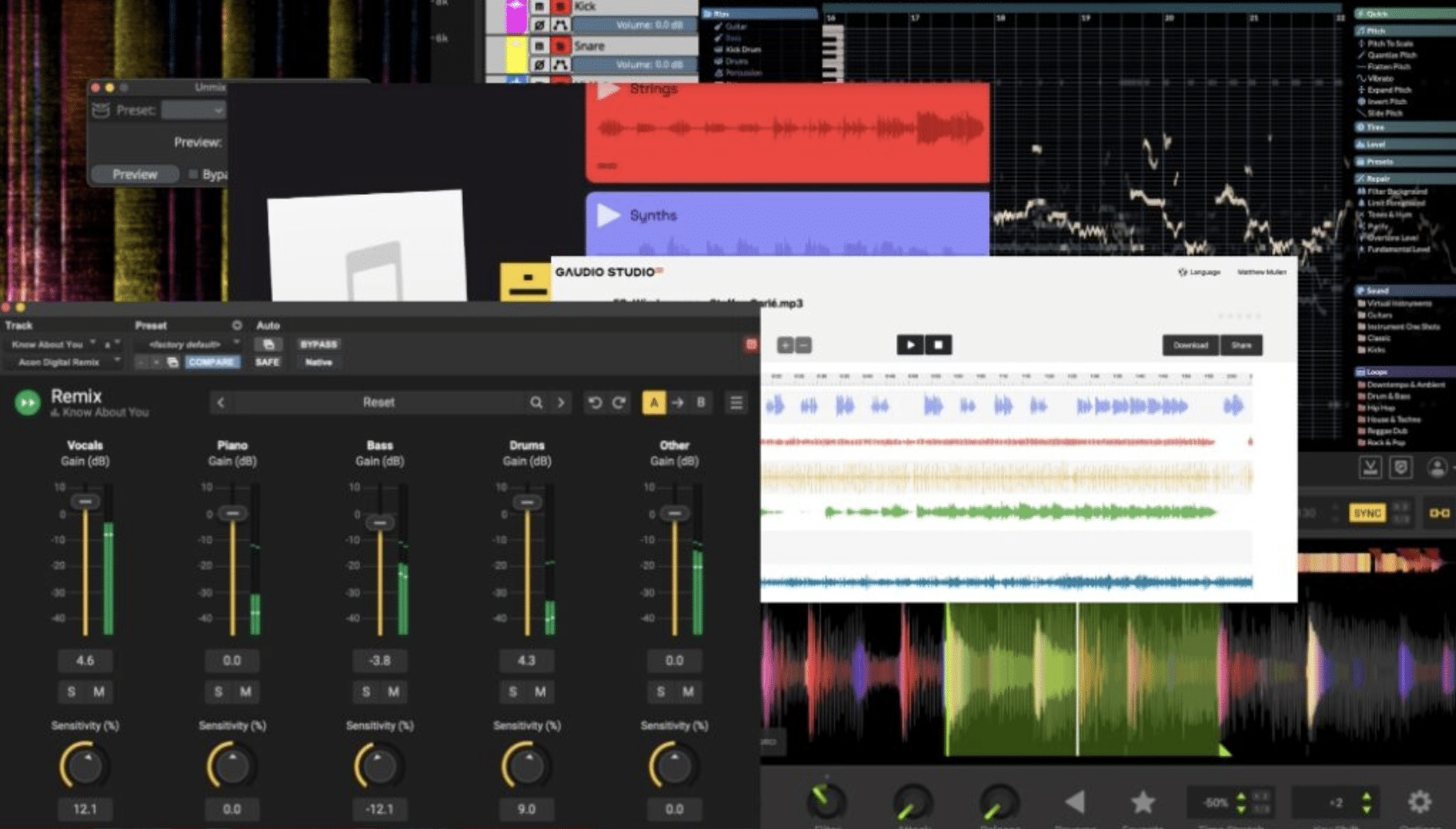This screenshot has width=1456, height=829.
Task: Increase Key Shift with the up arrow
Action: tap(1366, 796)
